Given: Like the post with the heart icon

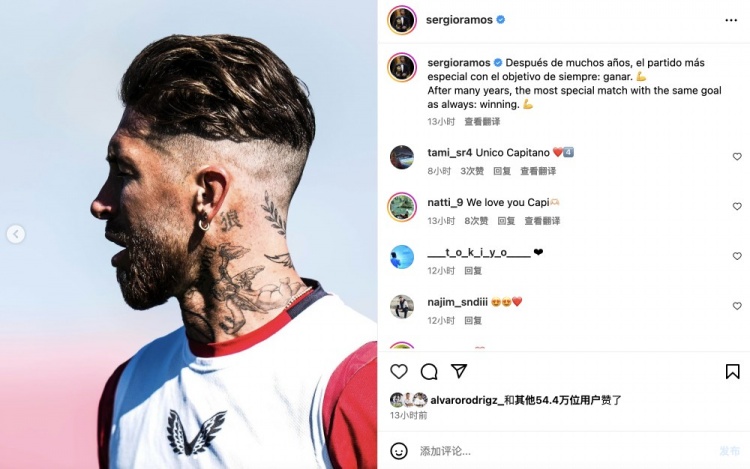Looking at the screenshot, I should click(399, 371).
